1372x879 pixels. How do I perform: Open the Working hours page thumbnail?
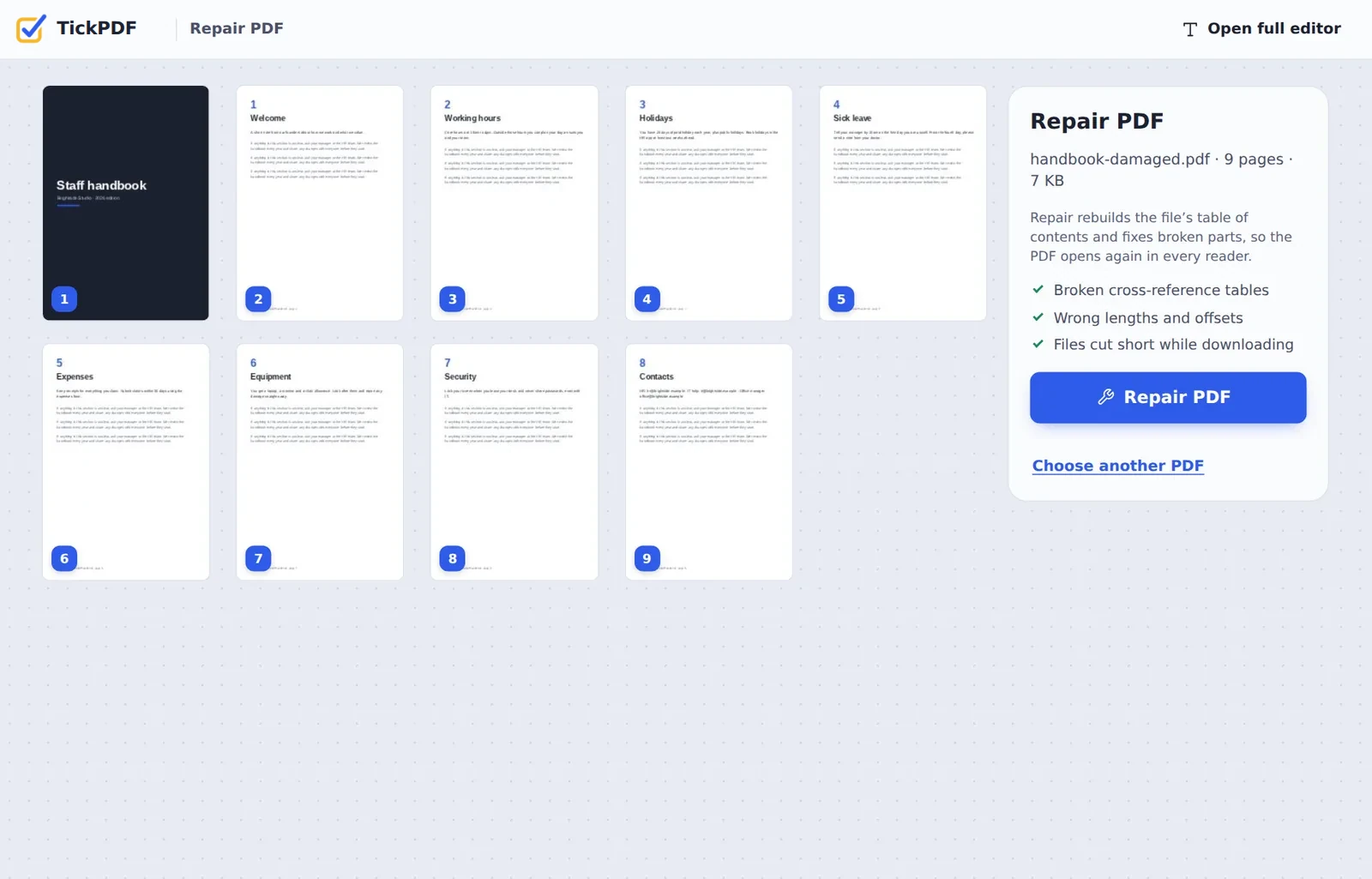coord(514,203)
